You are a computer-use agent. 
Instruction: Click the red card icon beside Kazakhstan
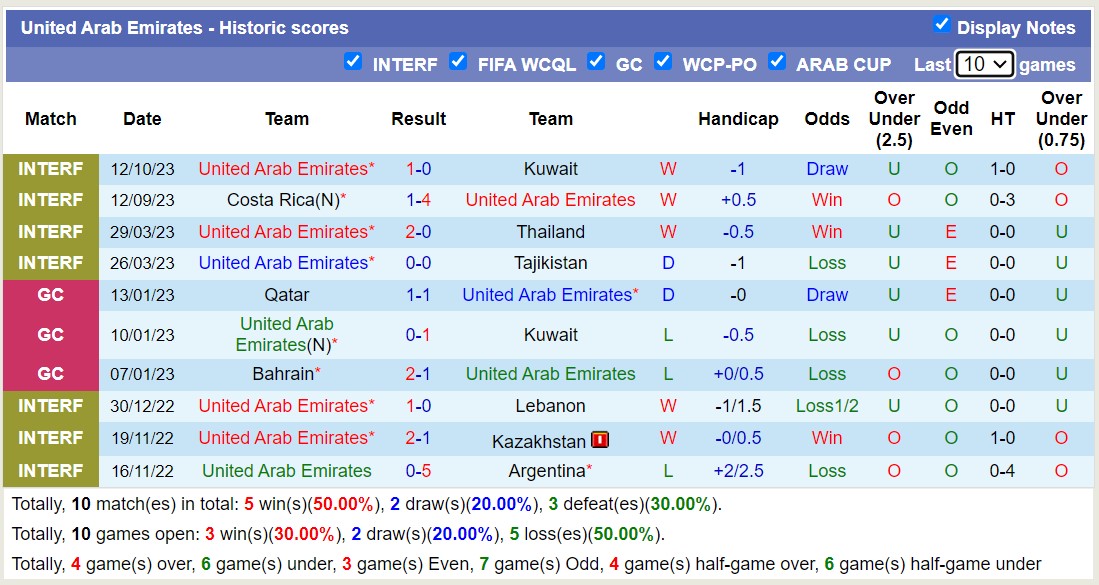point(600,440)
